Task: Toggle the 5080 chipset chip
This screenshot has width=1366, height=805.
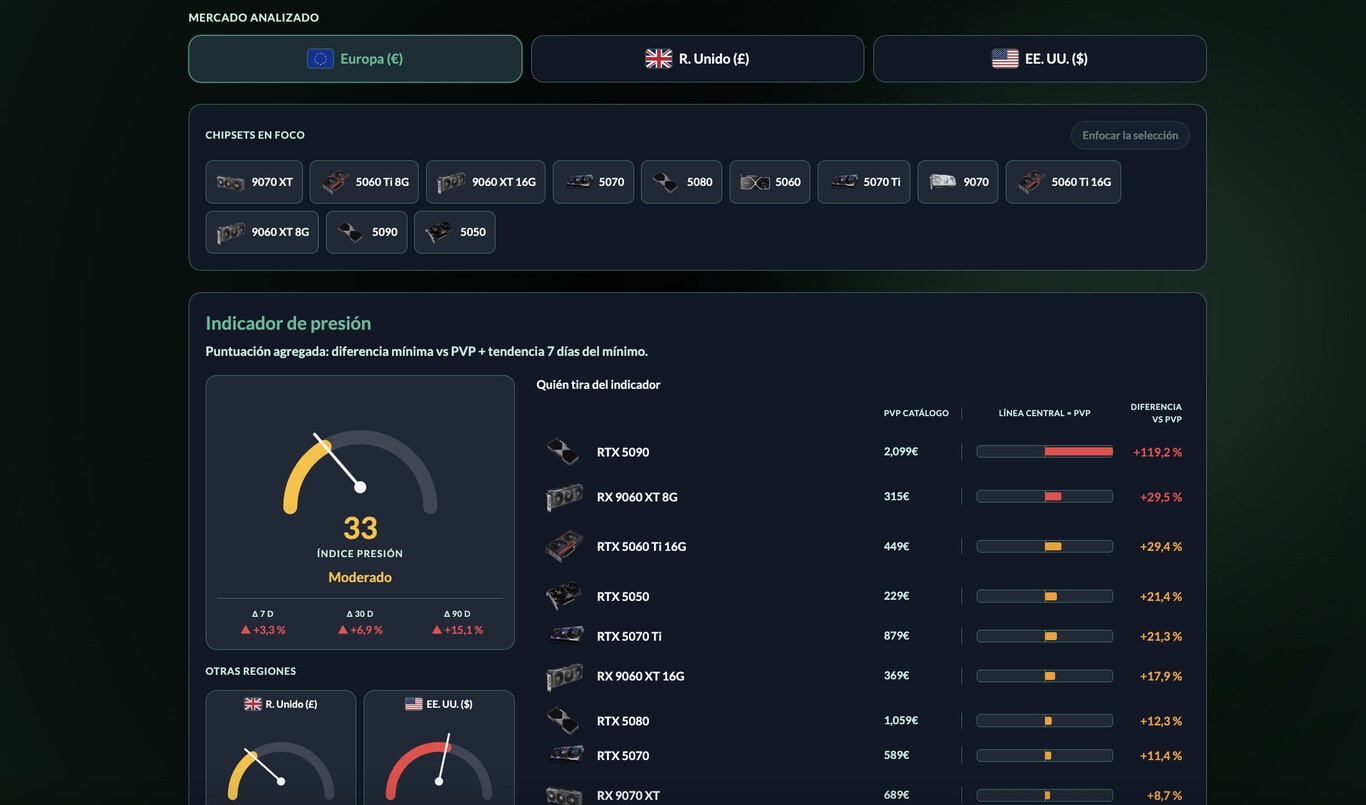Action: (x=681, y=182)
